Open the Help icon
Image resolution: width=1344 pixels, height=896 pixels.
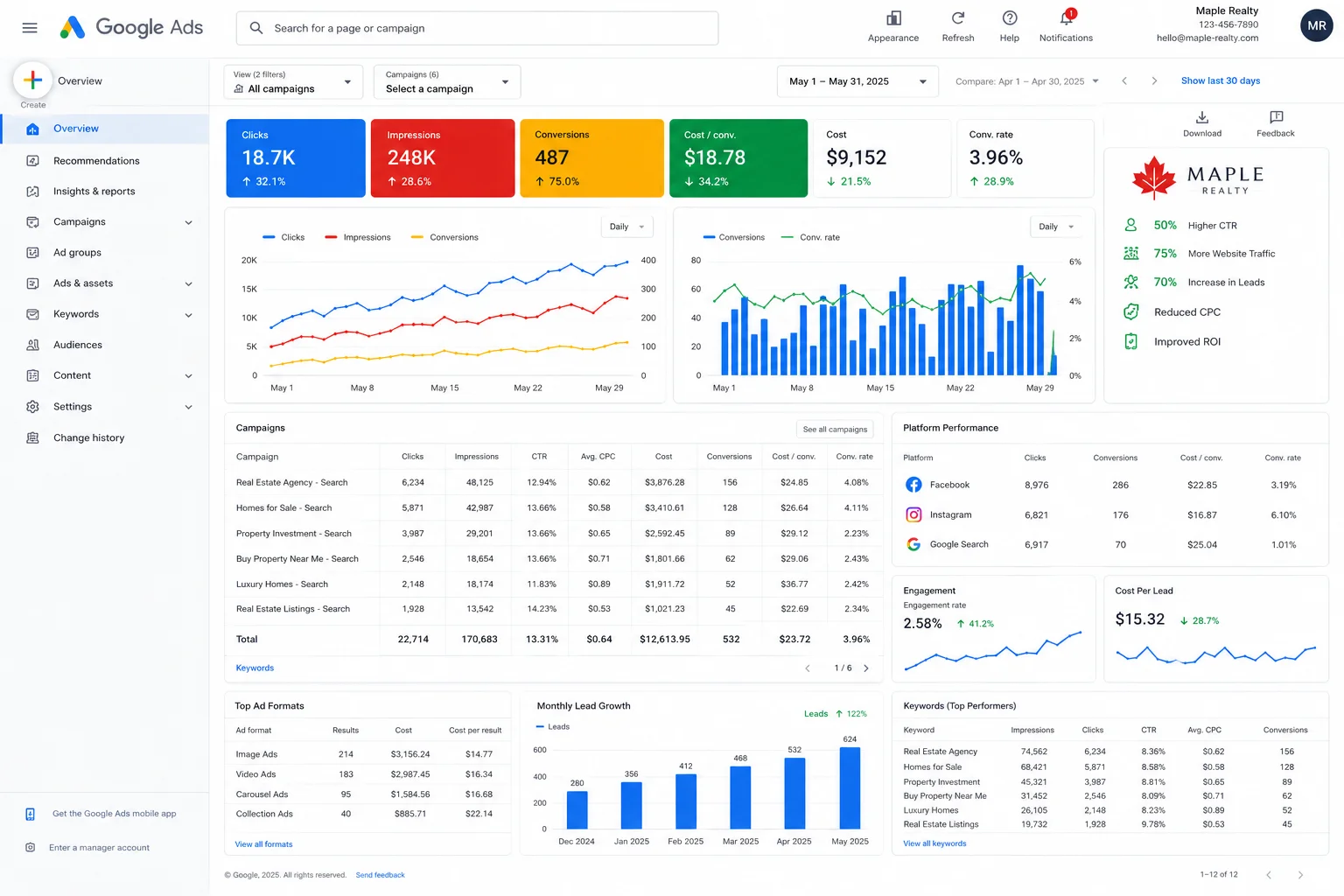[x=1010, y=18]
